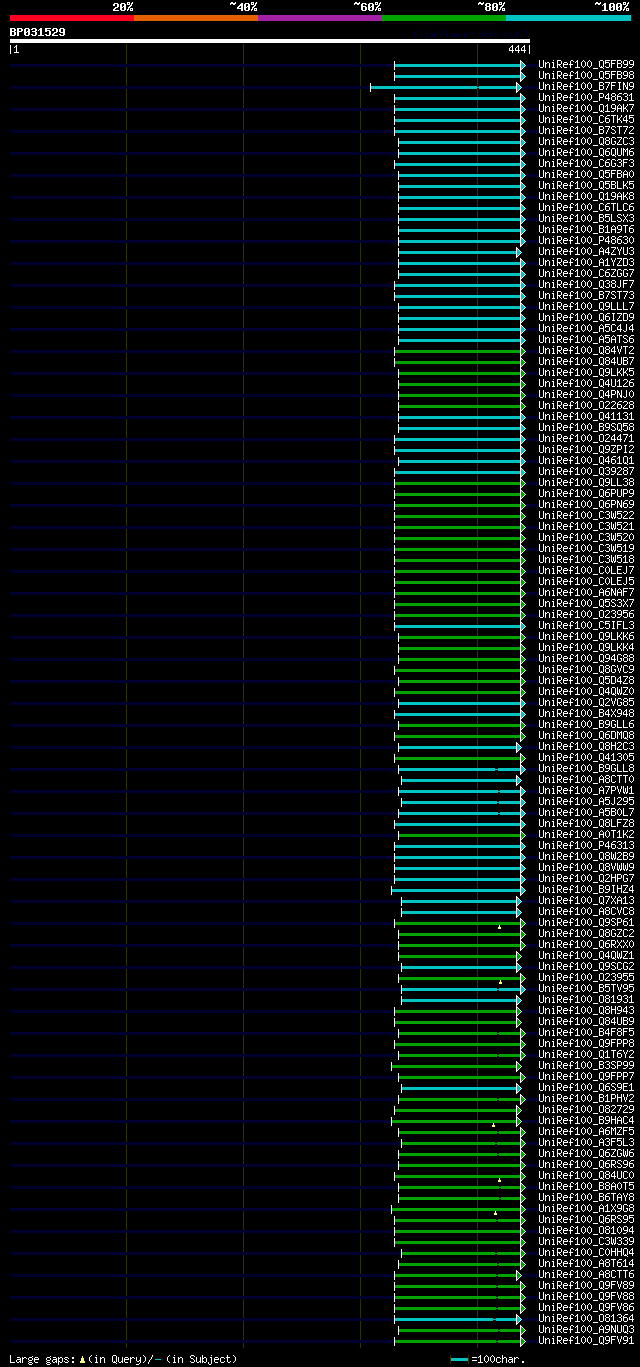Click the orange ~40% legend segment
The image size is (640, 1367).
(x=195, y=17)
